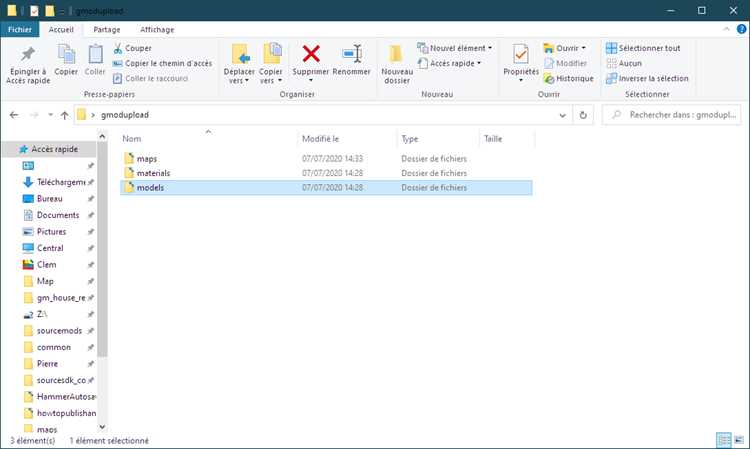Select the models folder
This screenshot has height=449, width=750.
click(326, 187)
